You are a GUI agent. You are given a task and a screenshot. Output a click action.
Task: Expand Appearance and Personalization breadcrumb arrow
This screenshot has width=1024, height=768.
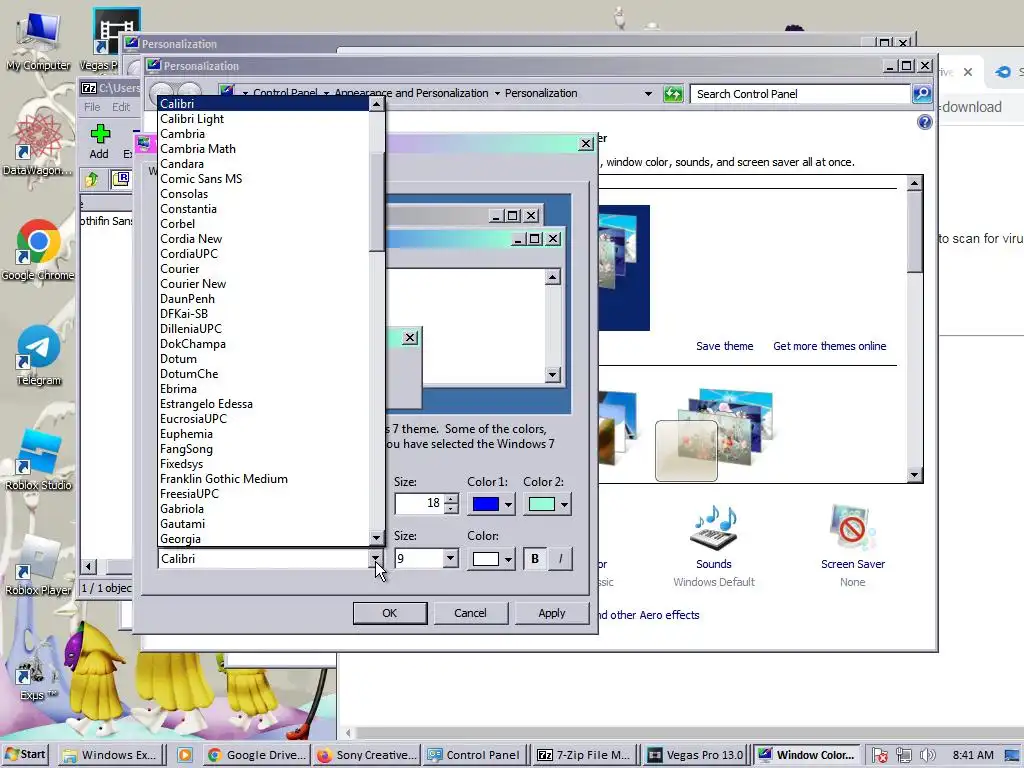(x=498, y=94)
